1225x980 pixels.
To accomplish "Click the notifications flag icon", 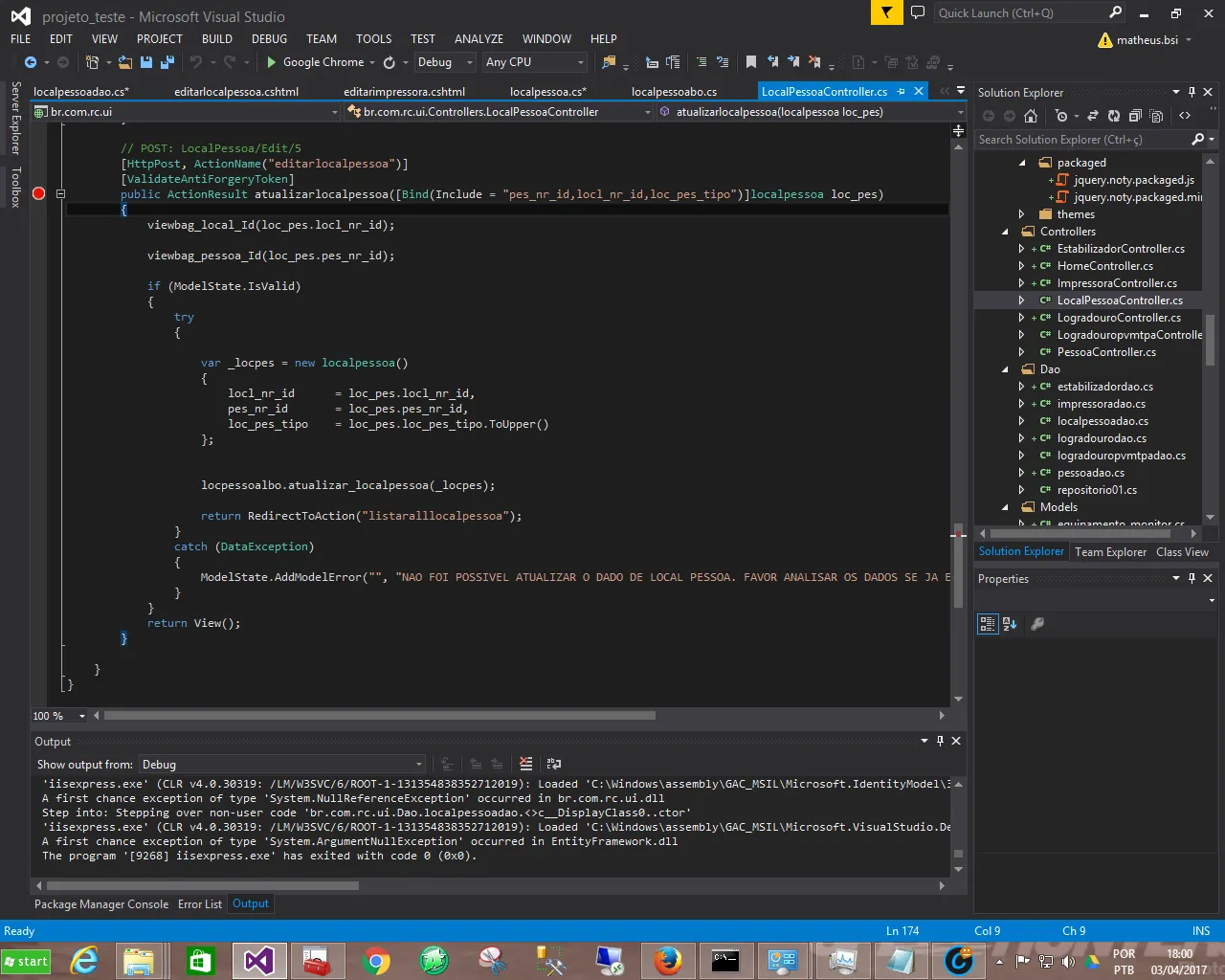I will pyautogui.click(x=887, y=12).
